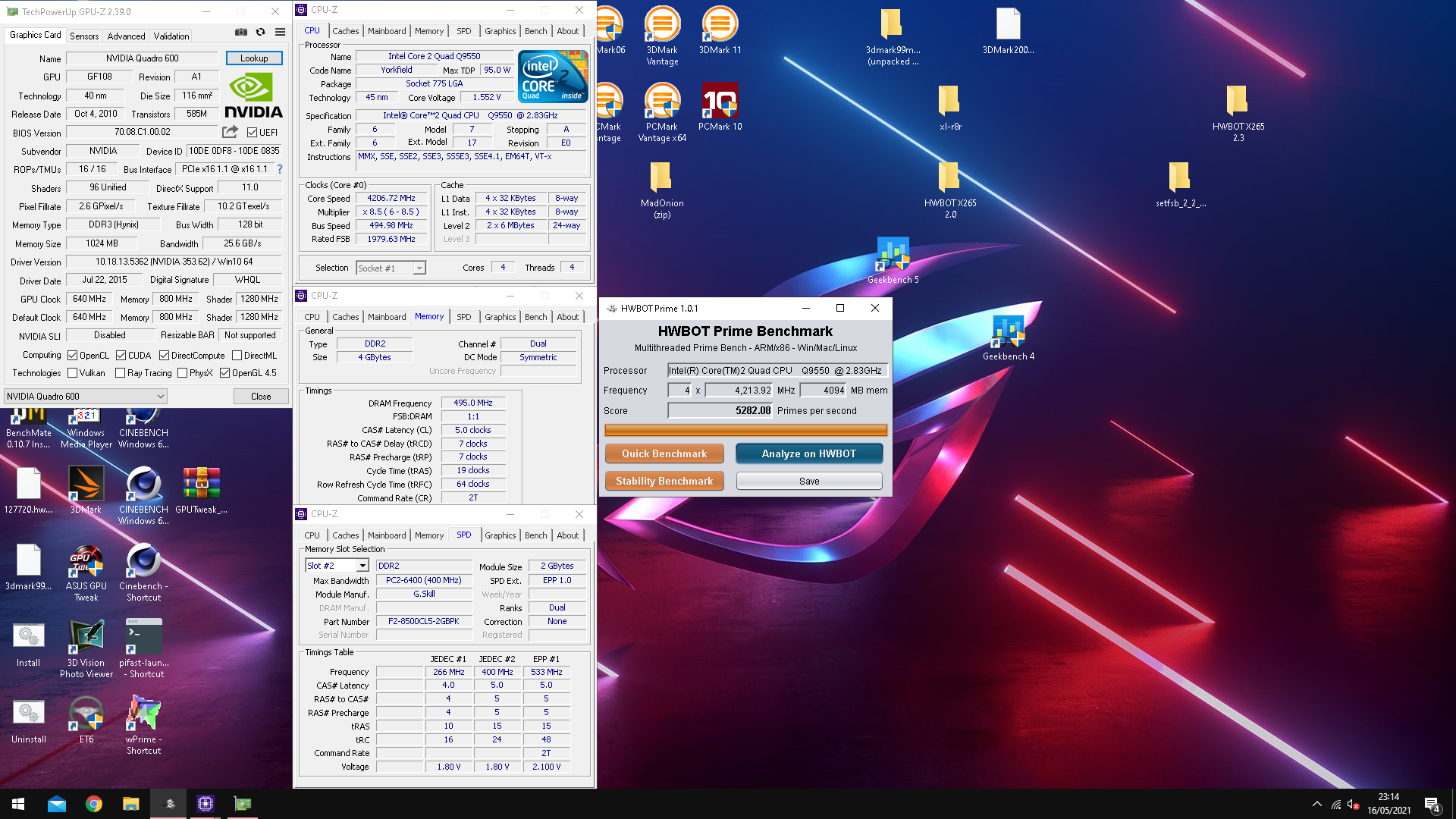This screenshot has width=1456, height=819.
Task: Switch to the GPU-Z Advanced tab
Action: (x=126, y=36)
